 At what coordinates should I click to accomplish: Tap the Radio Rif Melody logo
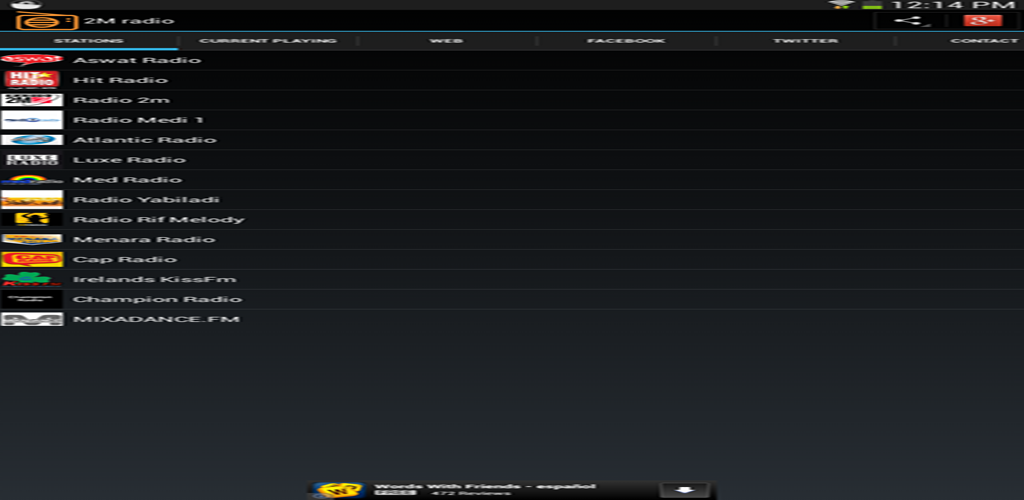[x=32, y=219]
